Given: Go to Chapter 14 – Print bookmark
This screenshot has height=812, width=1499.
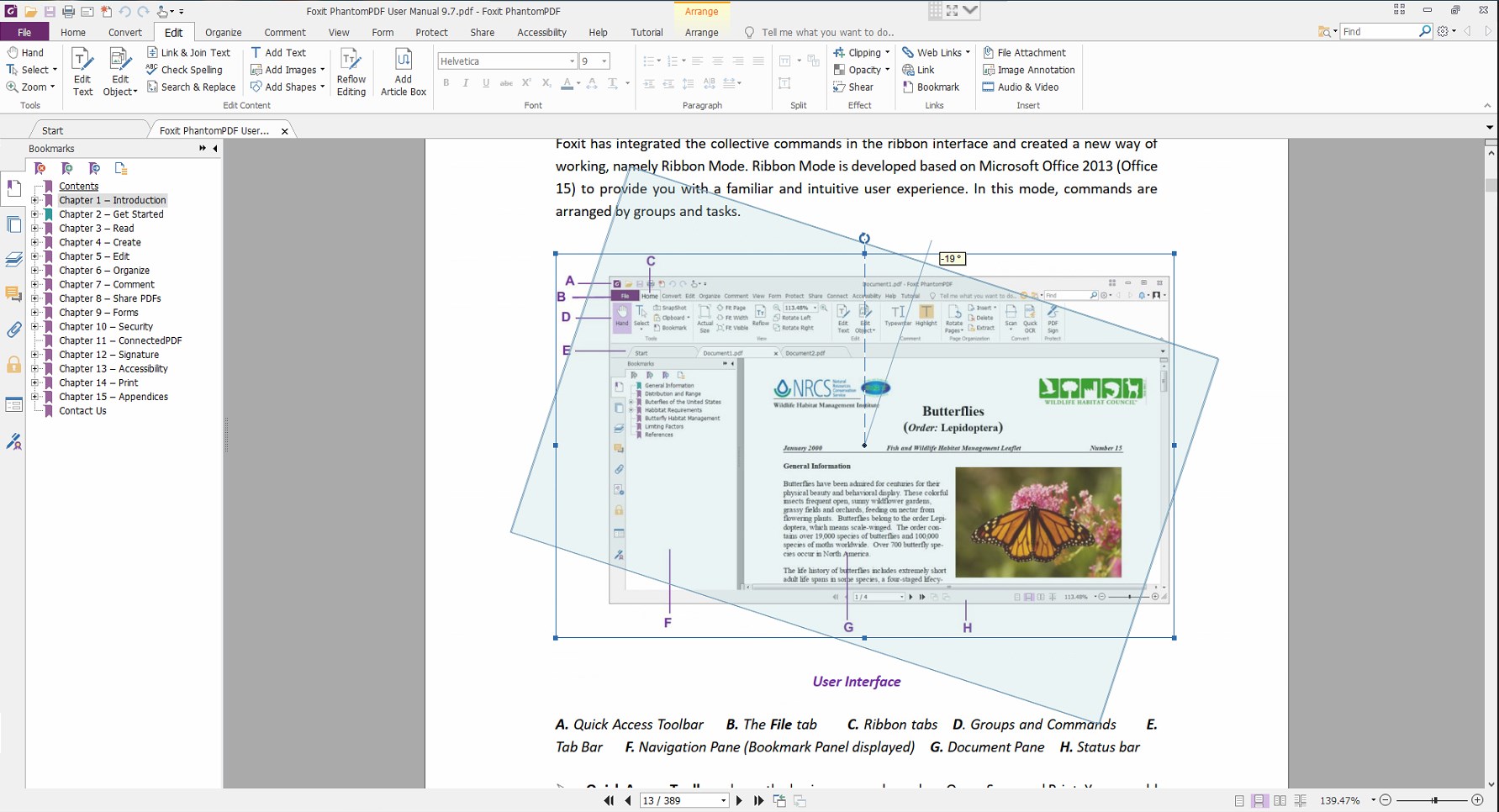Looking at the screenshot, I should coord(98,382).
